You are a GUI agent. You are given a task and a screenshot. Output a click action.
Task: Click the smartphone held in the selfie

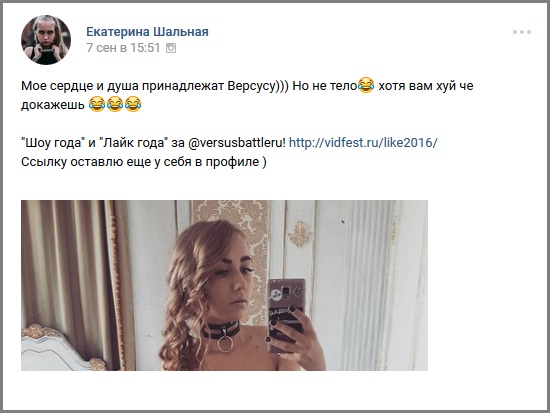[x=286, y=314]
